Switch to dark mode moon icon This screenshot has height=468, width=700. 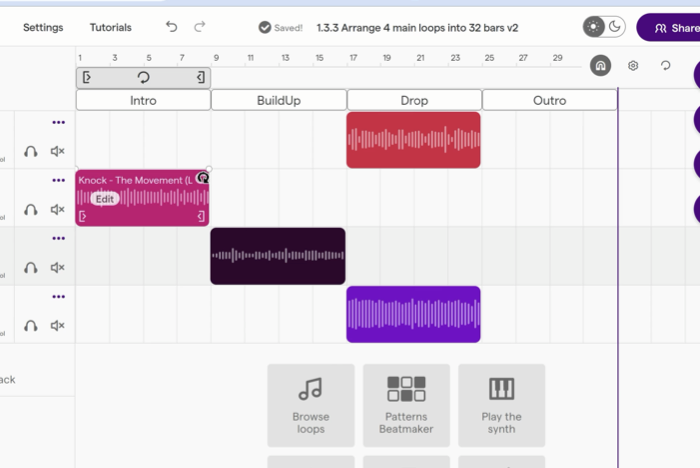pos(615,27)
